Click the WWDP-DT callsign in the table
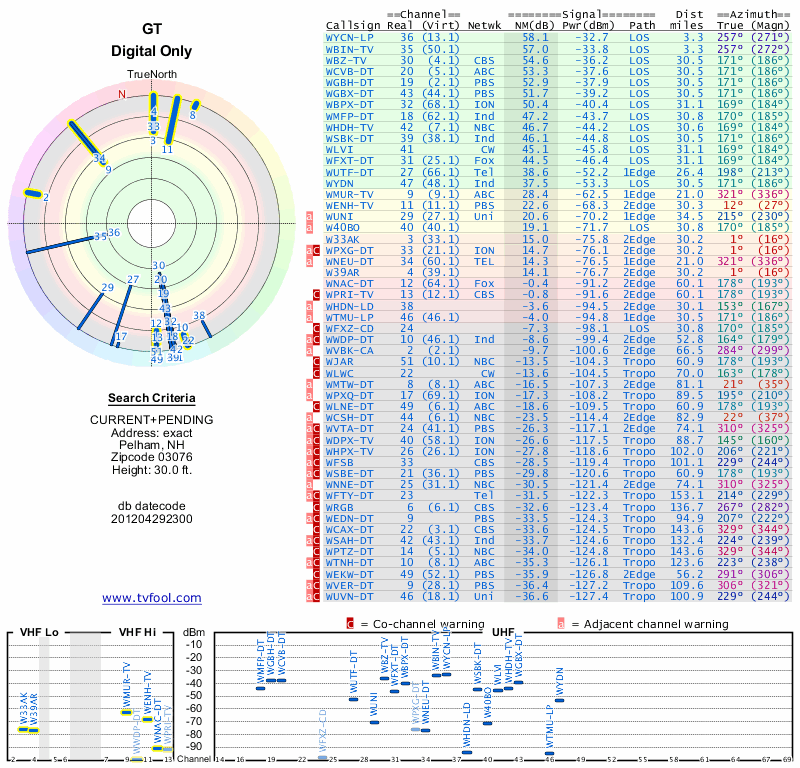Viewport: 800px width, 768px height. click(349, 340)
